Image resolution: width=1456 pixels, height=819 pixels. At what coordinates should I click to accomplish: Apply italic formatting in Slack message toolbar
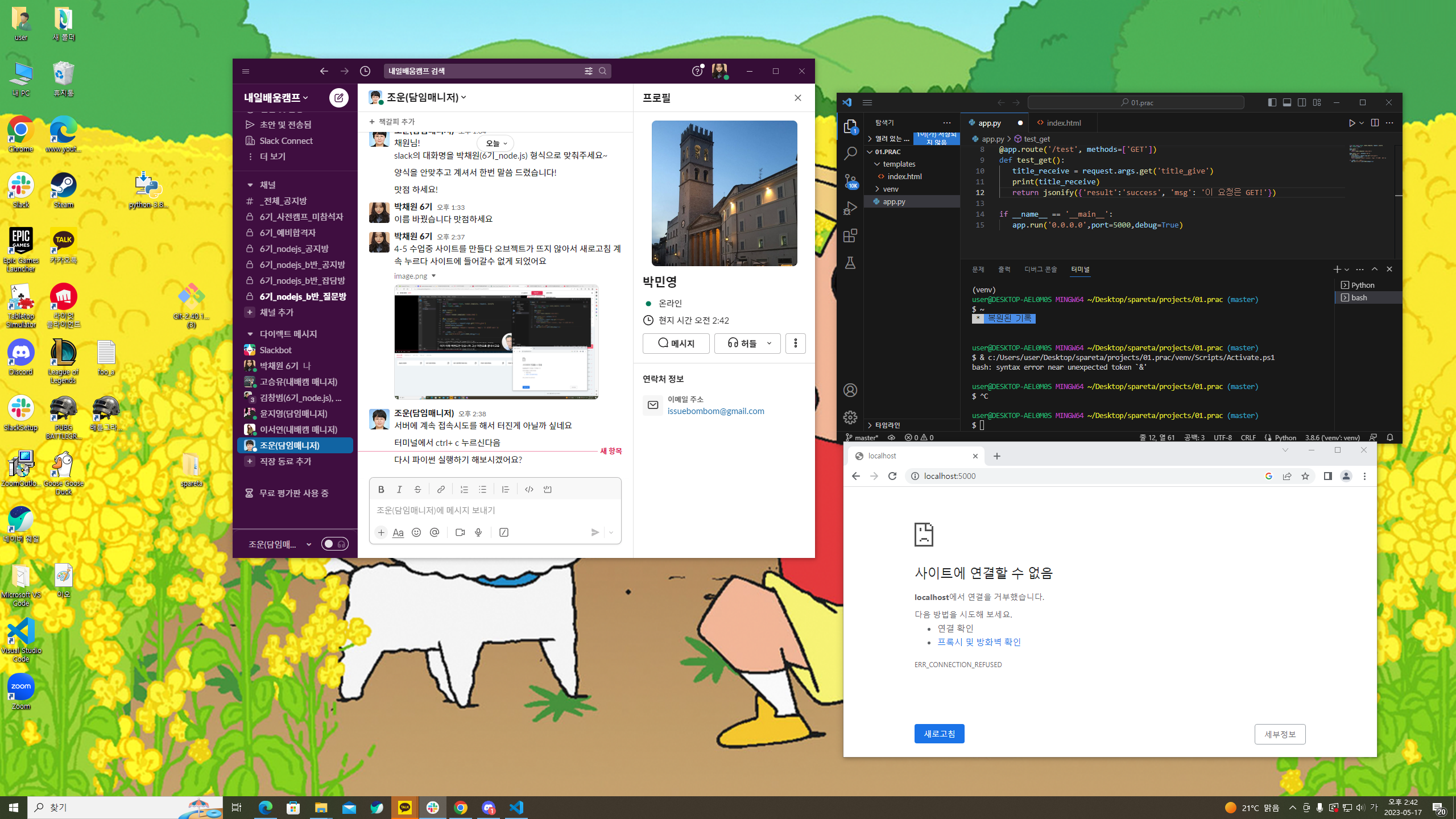399,489
